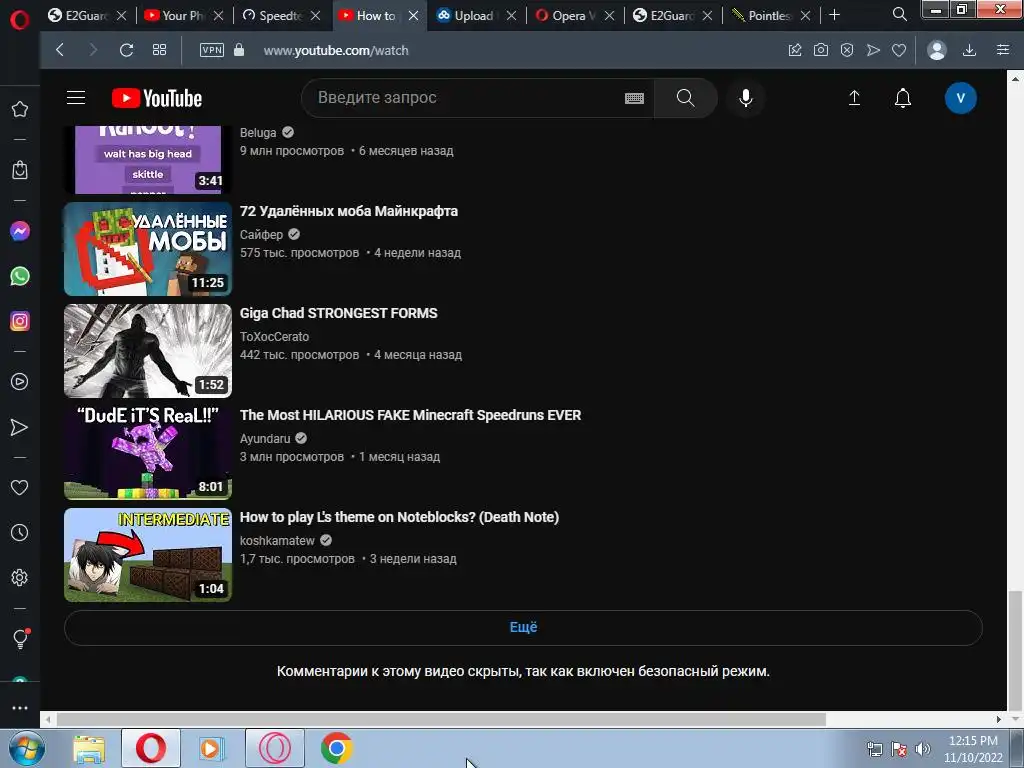Visit the Beluga channel

[x=258, y=133]
